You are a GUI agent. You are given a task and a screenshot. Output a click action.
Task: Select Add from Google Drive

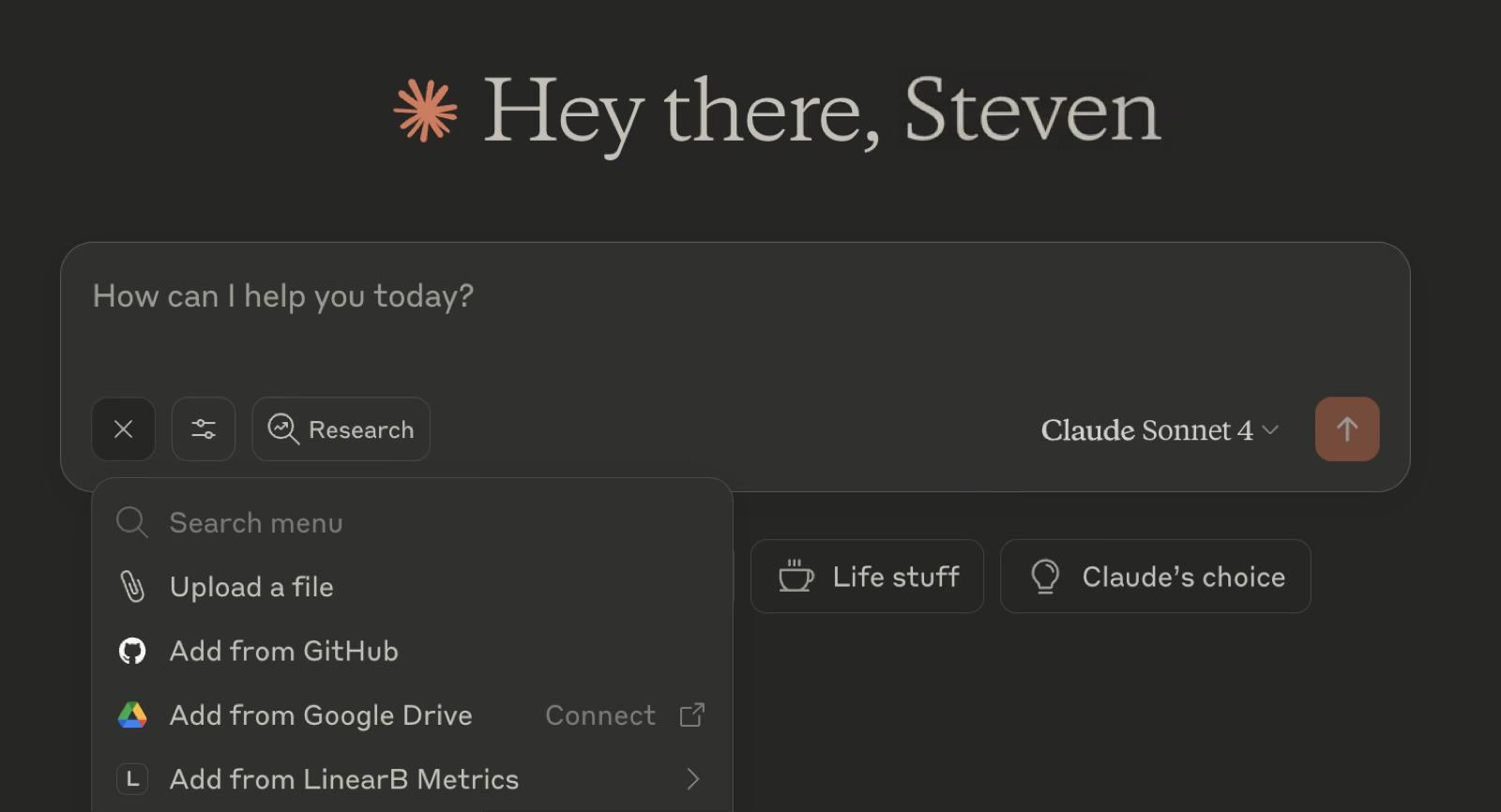[413, 715]
